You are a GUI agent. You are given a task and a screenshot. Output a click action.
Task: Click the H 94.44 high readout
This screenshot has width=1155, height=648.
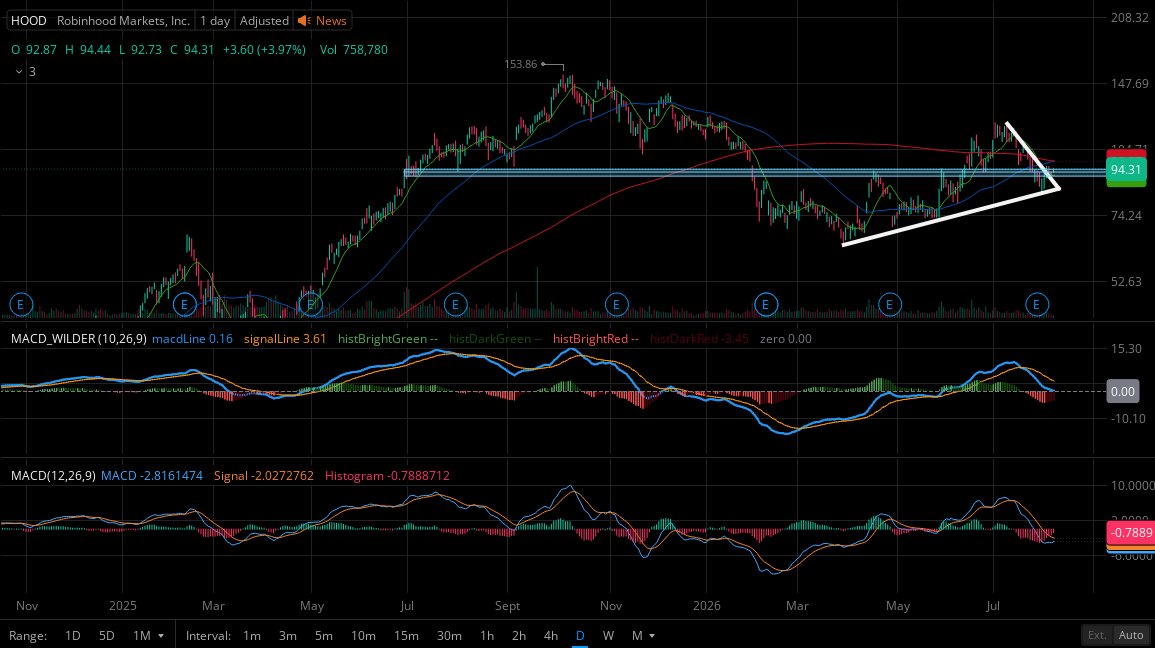click(88, 49)
